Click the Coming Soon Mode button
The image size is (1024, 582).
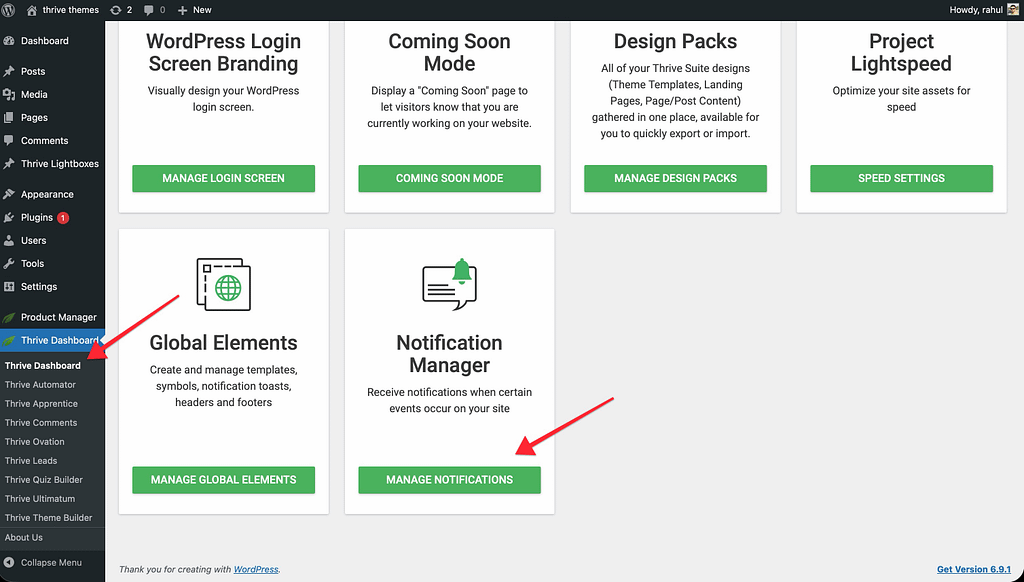coord(449,178)
